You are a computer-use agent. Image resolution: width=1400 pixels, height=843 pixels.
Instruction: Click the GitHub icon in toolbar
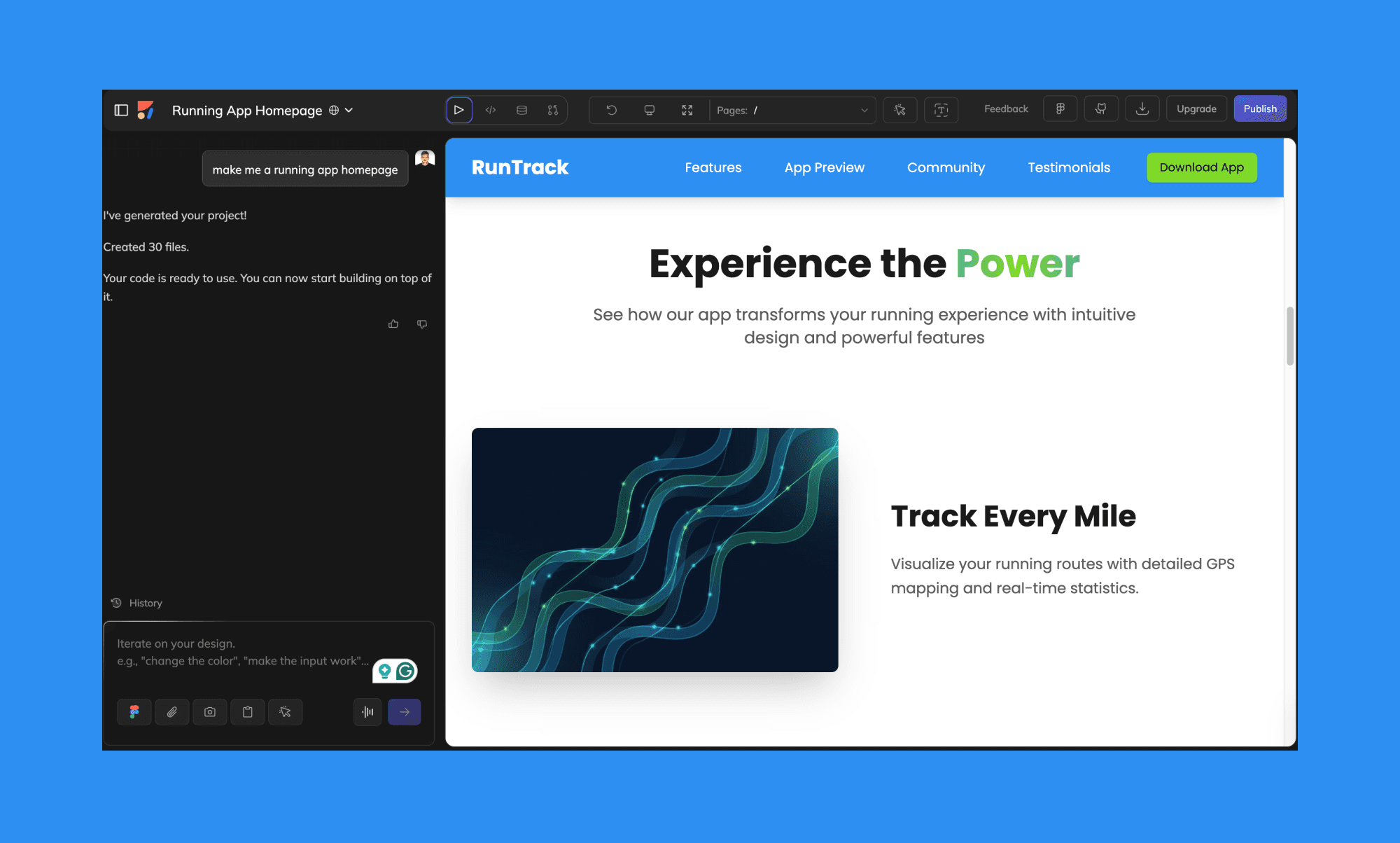(x=1100, y=109)
